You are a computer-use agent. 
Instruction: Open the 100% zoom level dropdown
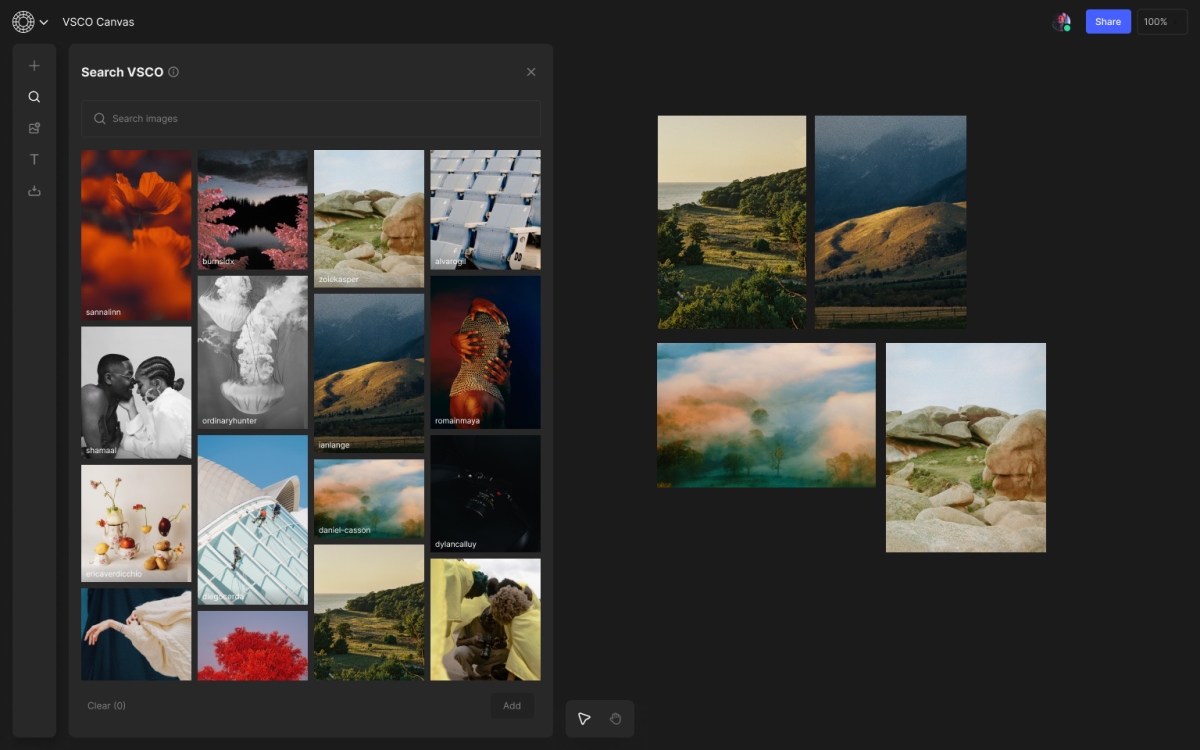(1161, 21)
